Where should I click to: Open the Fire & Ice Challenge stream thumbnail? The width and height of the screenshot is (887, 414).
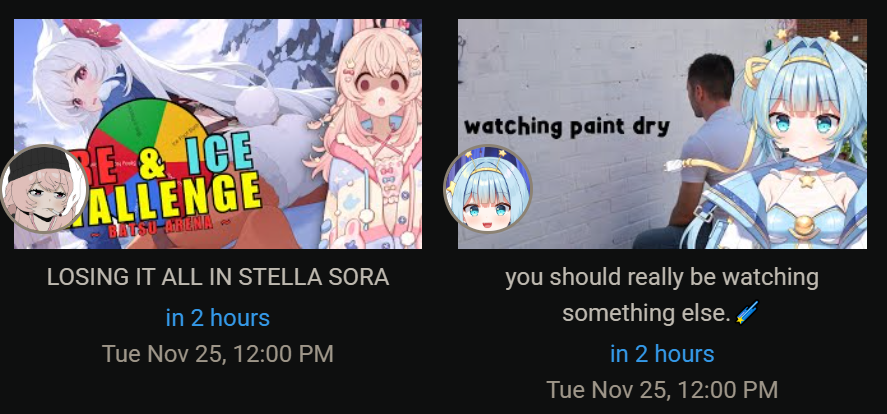click(218, 134)
